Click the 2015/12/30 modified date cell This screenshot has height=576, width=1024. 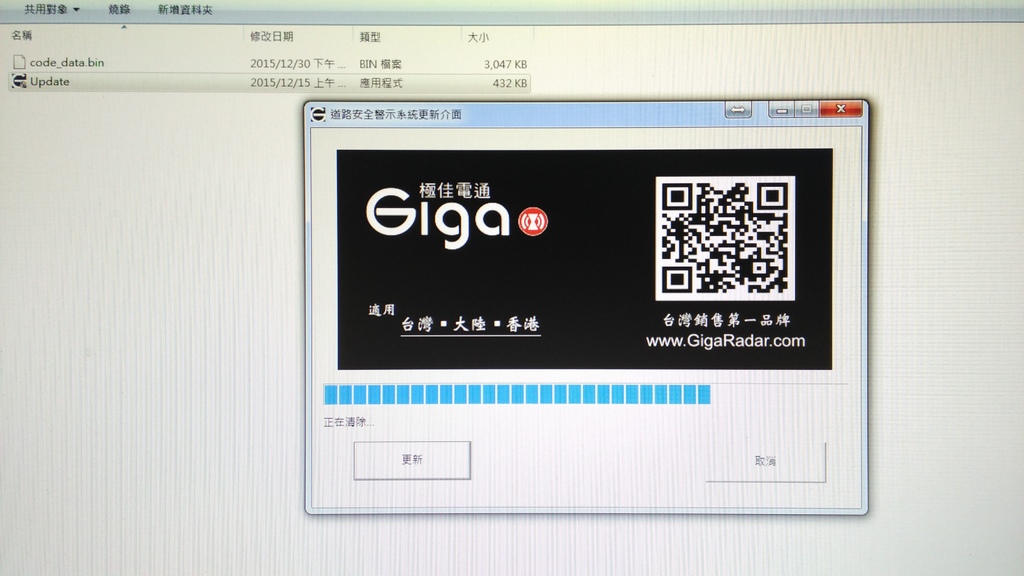pyautogui.click(x=298, y=64)
